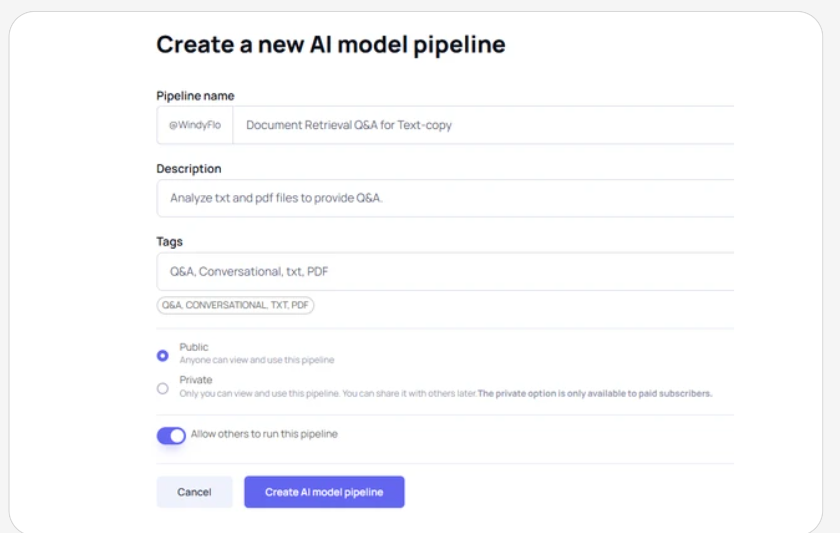
Task: Click the Pipeline name text field
Action: click(480, 125)
